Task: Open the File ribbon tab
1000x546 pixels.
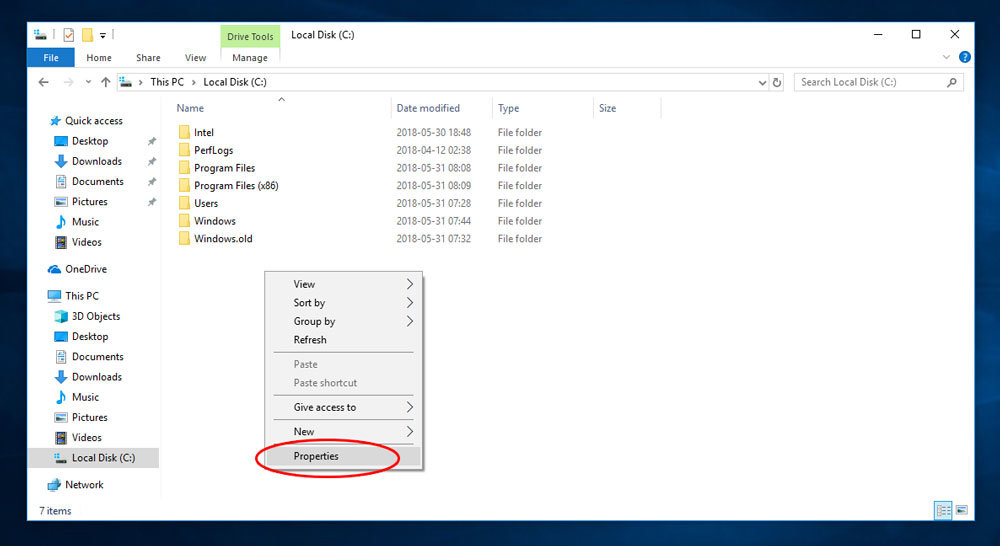Action: click(51, 57)
